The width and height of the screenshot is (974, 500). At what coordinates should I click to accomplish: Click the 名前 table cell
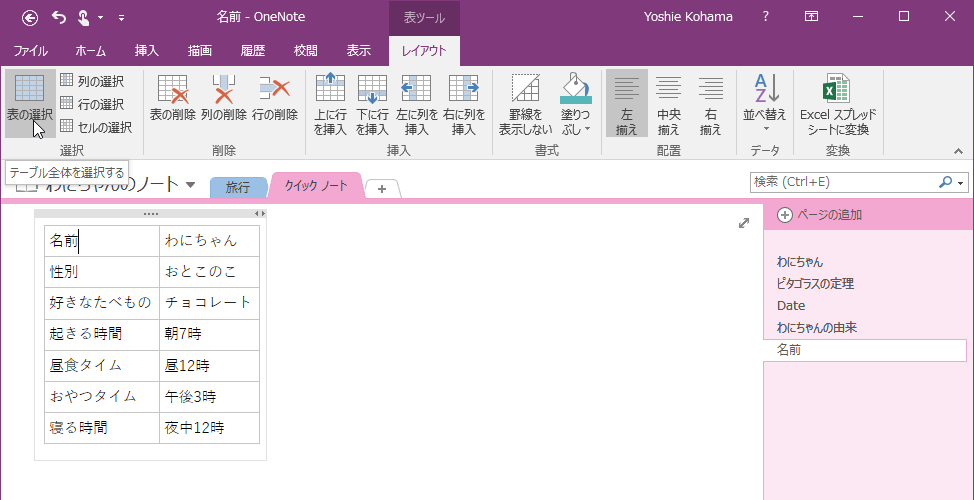click(x=102, y=241)
